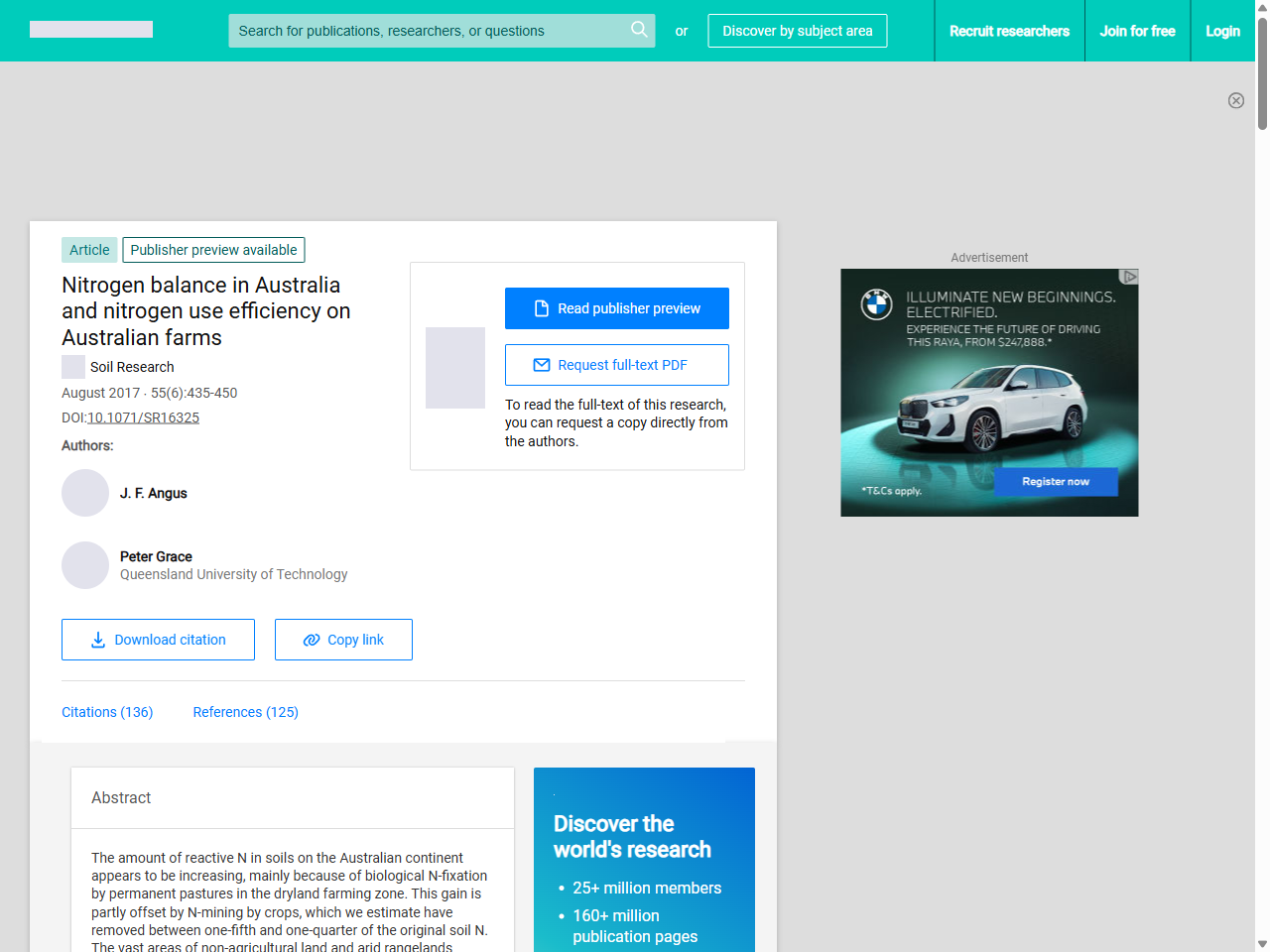Screen dimensions: 1270x952
Task: Click J. F. Angus author avatar
Action: point(85,493)
